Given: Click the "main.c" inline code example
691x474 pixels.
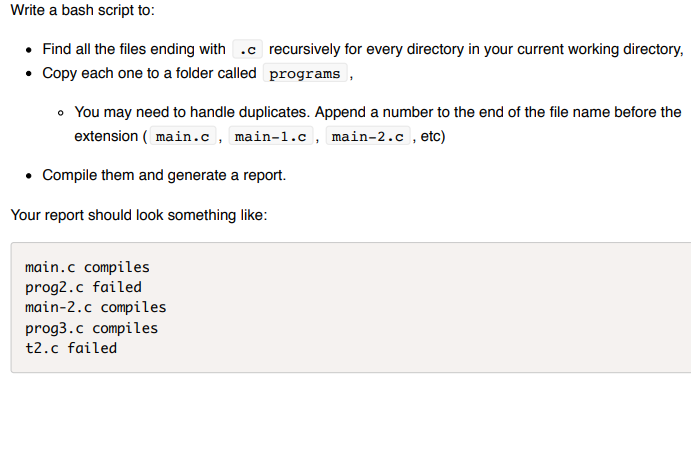Looking at the screenshot, I should click(183, 136).
